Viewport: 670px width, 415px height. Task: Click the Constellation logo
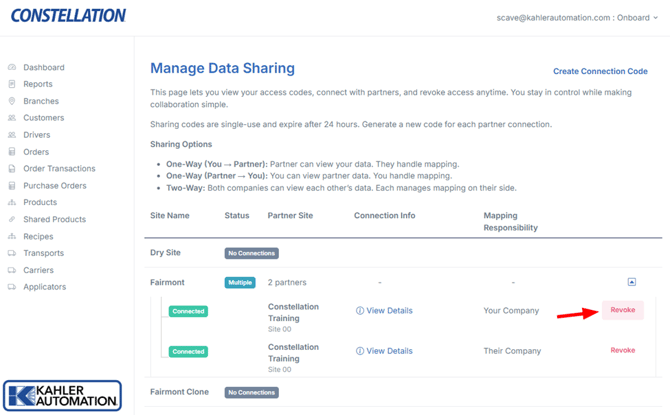click(x=68, y=16)
